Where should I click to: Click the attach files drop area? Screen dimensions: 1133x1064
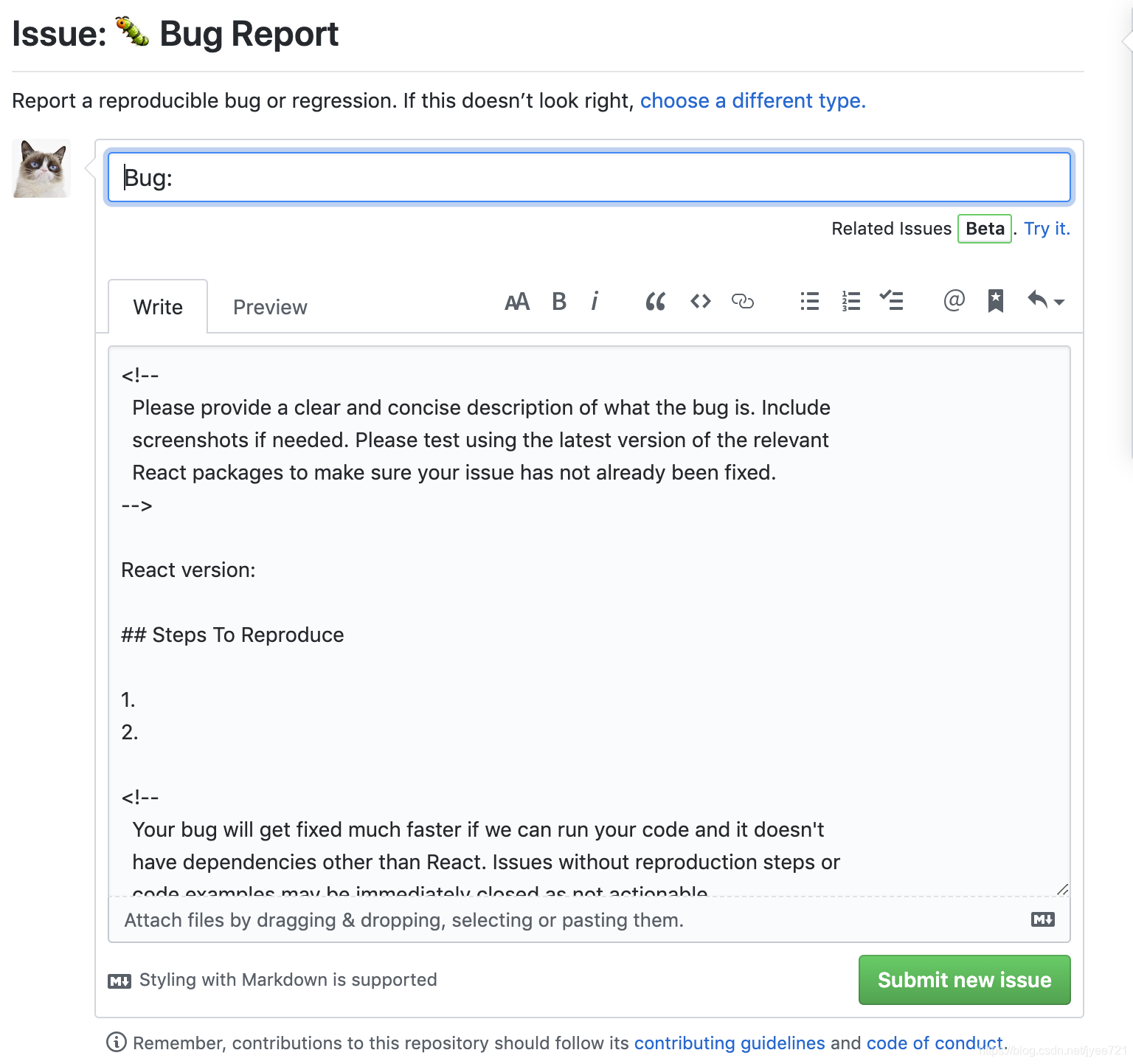(x=589, y=920)
